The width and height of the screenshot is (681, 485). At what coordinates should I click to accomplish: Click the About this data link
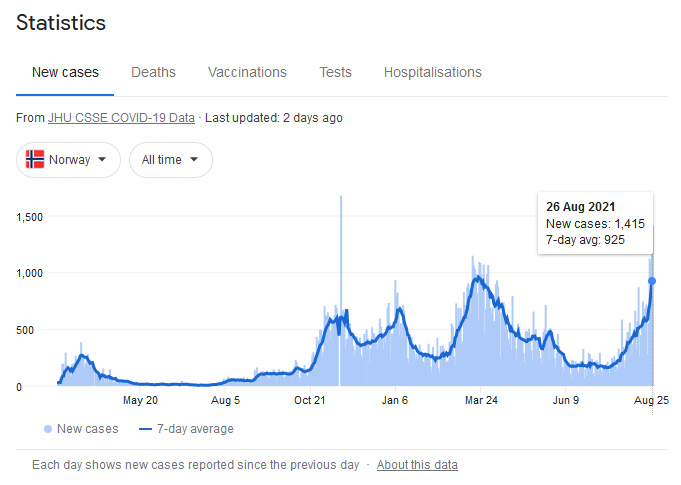[x=417, y=465]
